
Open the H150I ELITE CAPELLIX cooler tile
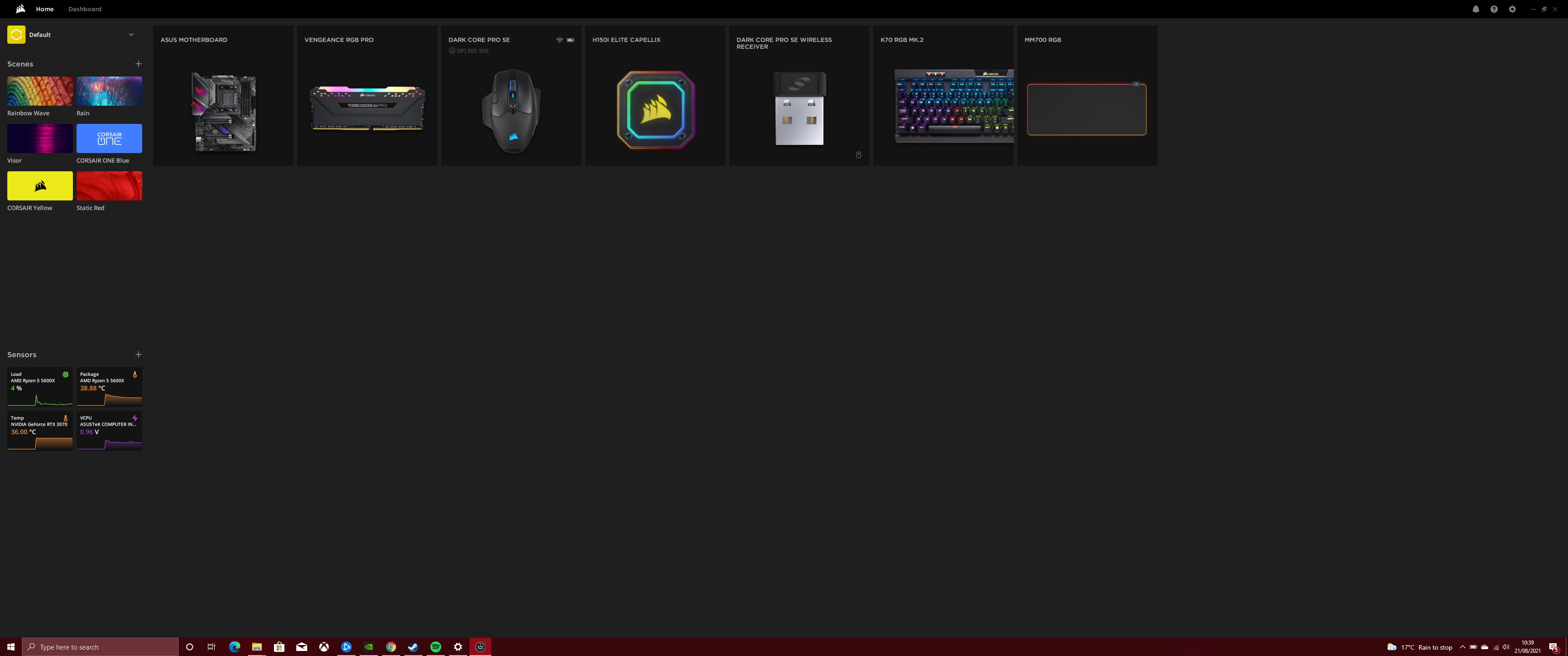pyautogui.click(x=655, y=96)
